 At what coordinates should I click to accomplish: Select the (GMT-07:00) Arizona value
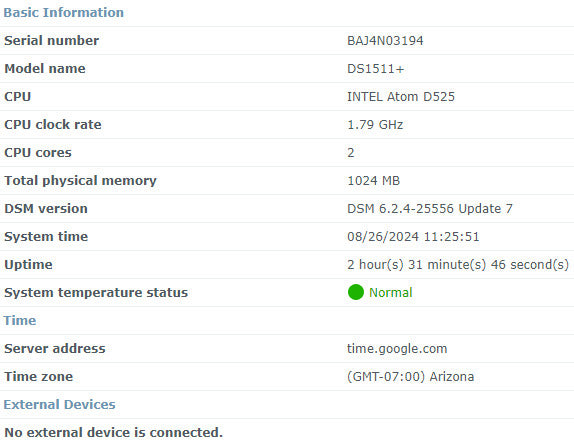[410, 377]
